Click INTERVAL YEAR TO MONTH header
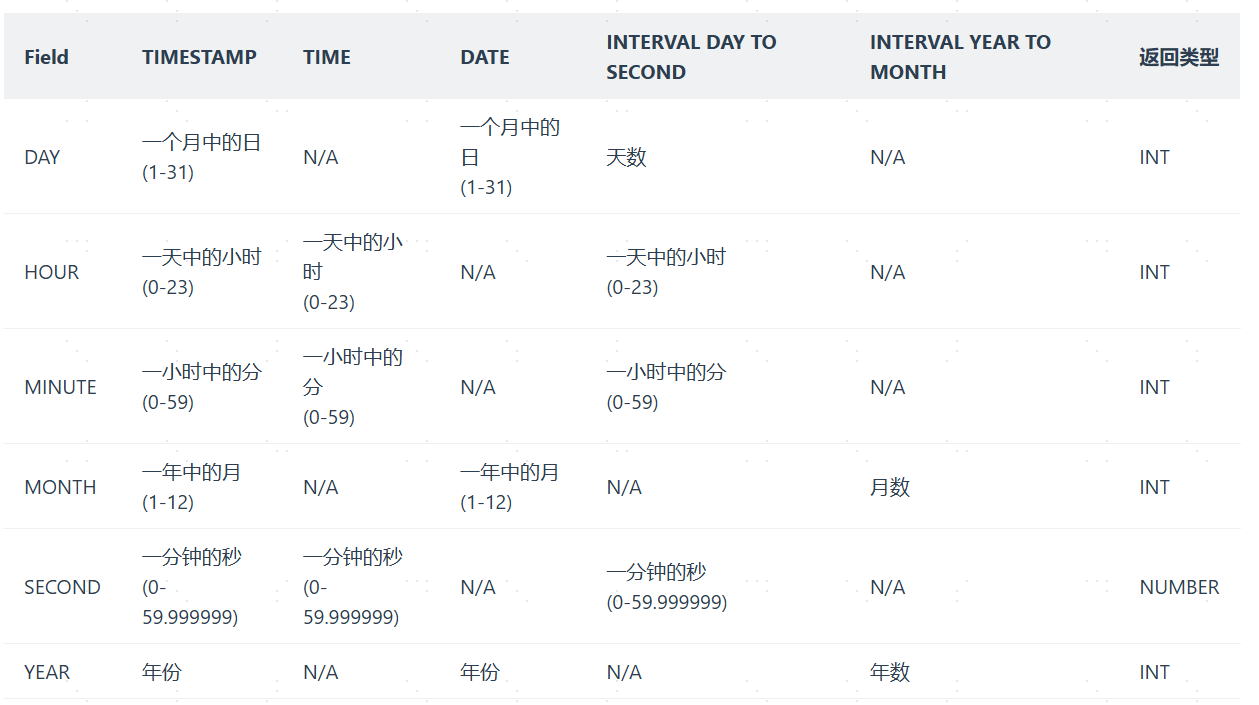Image resolution: width=1259 pixels, height=705 pixels. [x=960, y=57]
